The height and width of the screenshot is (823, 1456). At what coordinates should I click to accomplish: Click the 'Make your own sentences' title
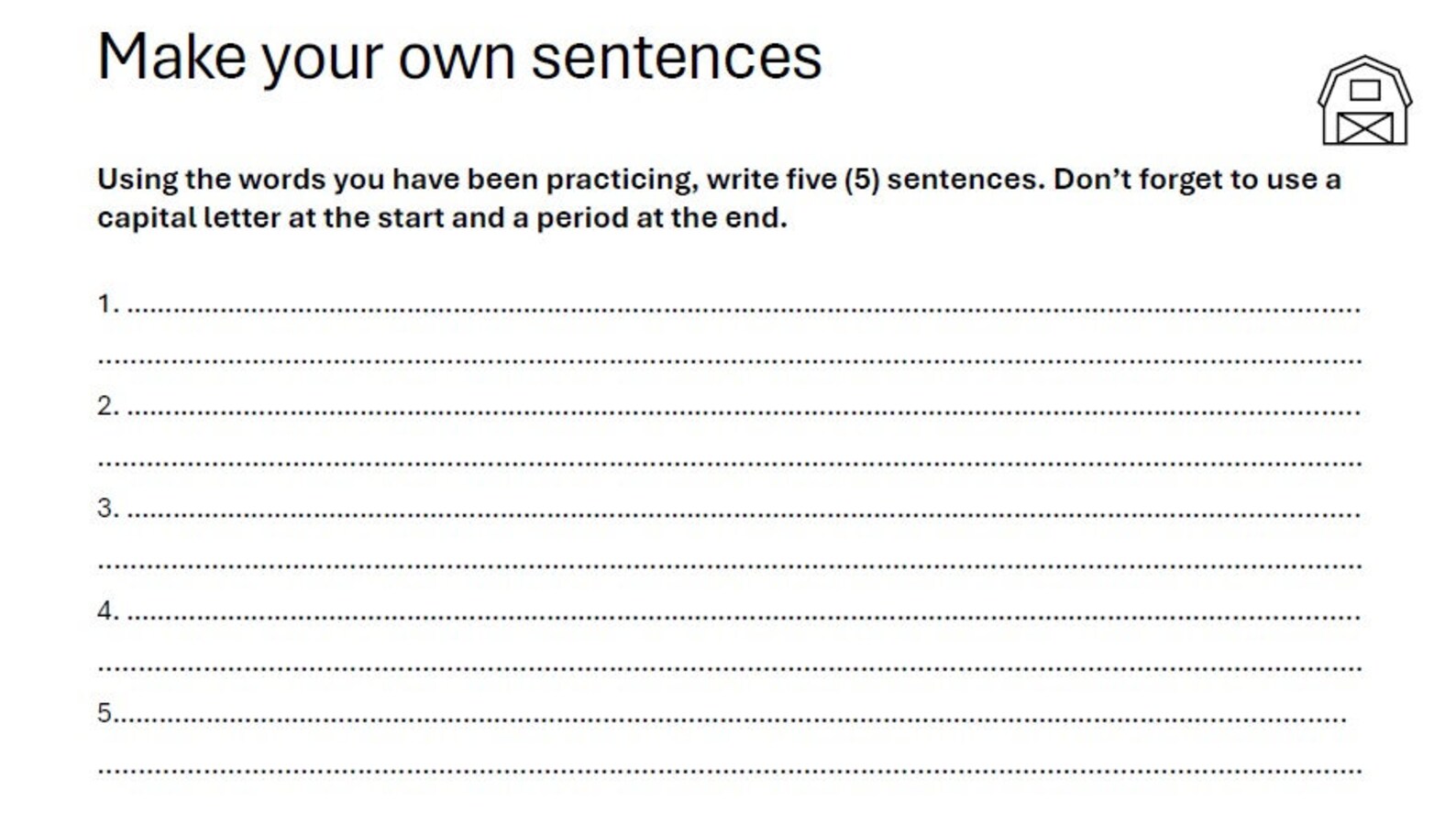(x=459, y=58)
